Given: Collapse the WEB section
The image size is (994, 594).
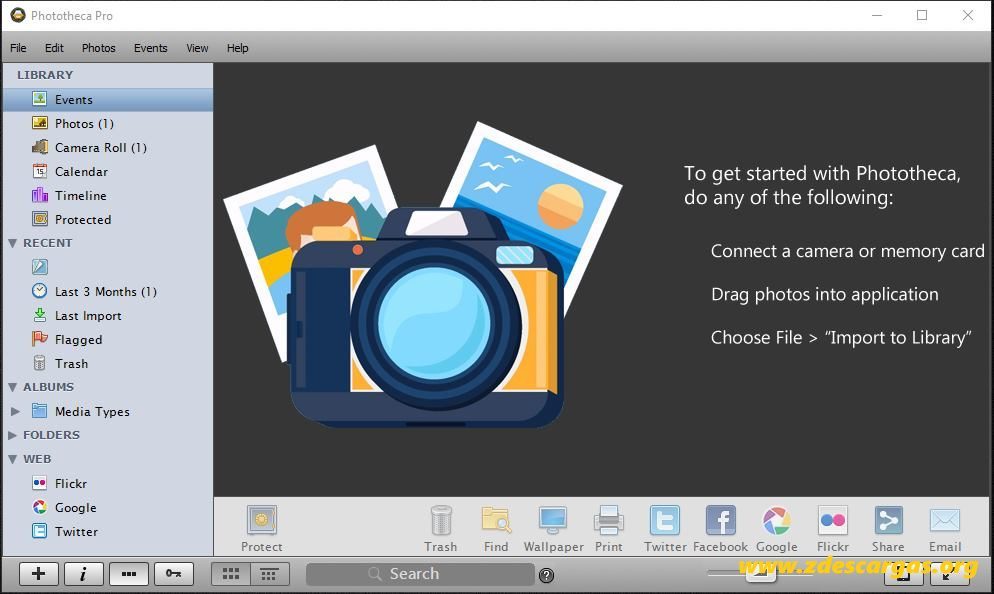Looking at the screenshot, I should [12, 459].
